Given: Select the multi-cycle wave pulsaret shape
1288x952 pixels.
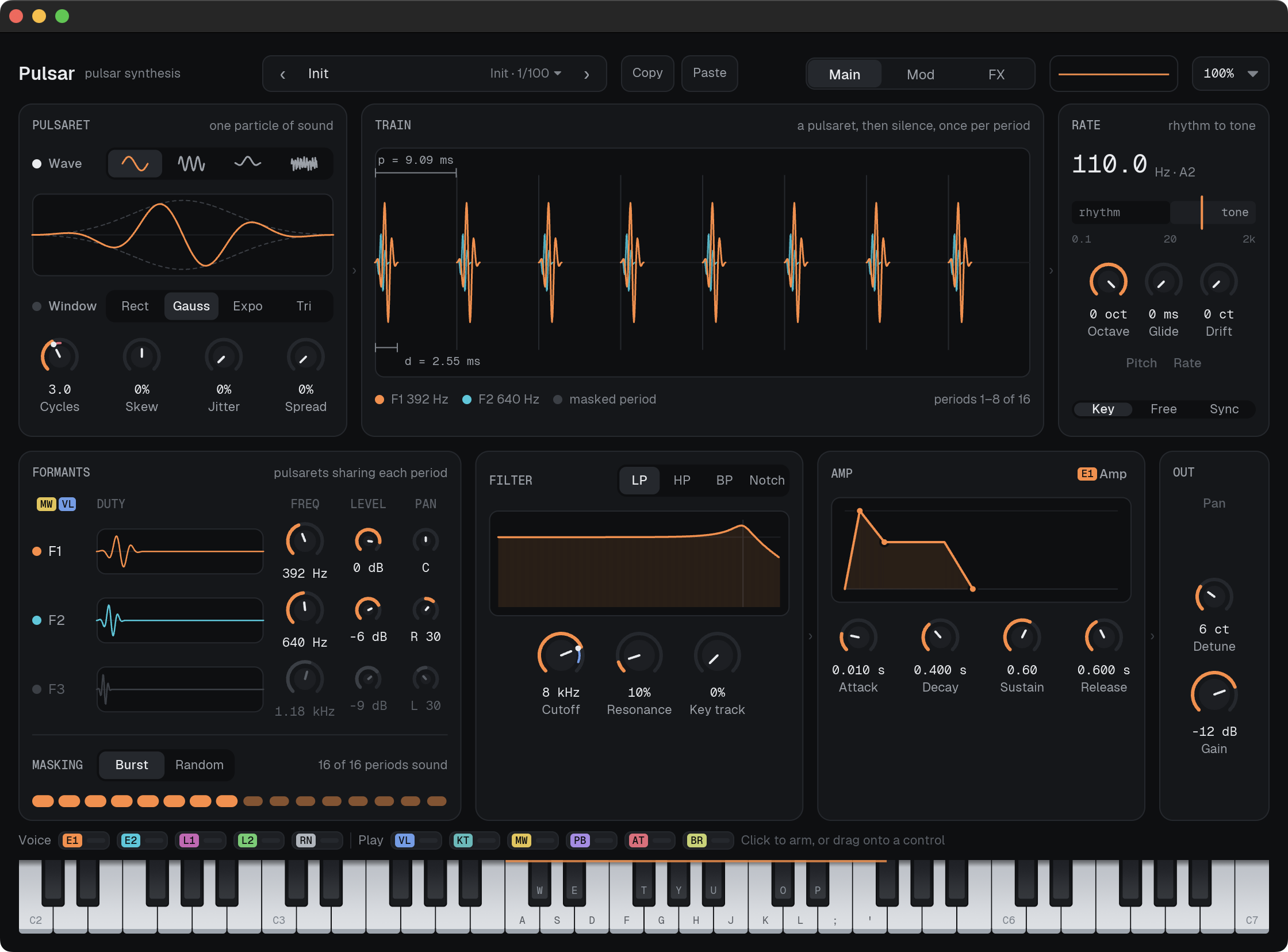Looking at the screenshot, I should [191, 164].
